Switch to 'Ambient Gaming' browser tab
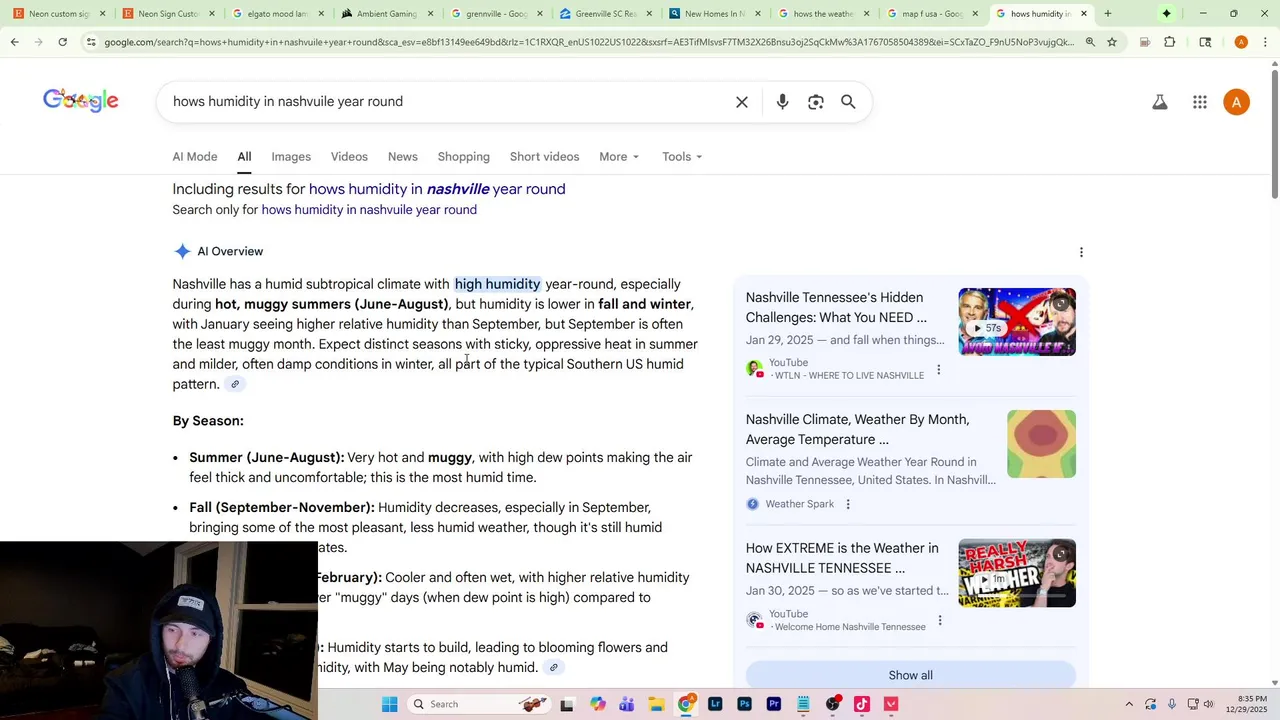 click(x=386, y=14)
